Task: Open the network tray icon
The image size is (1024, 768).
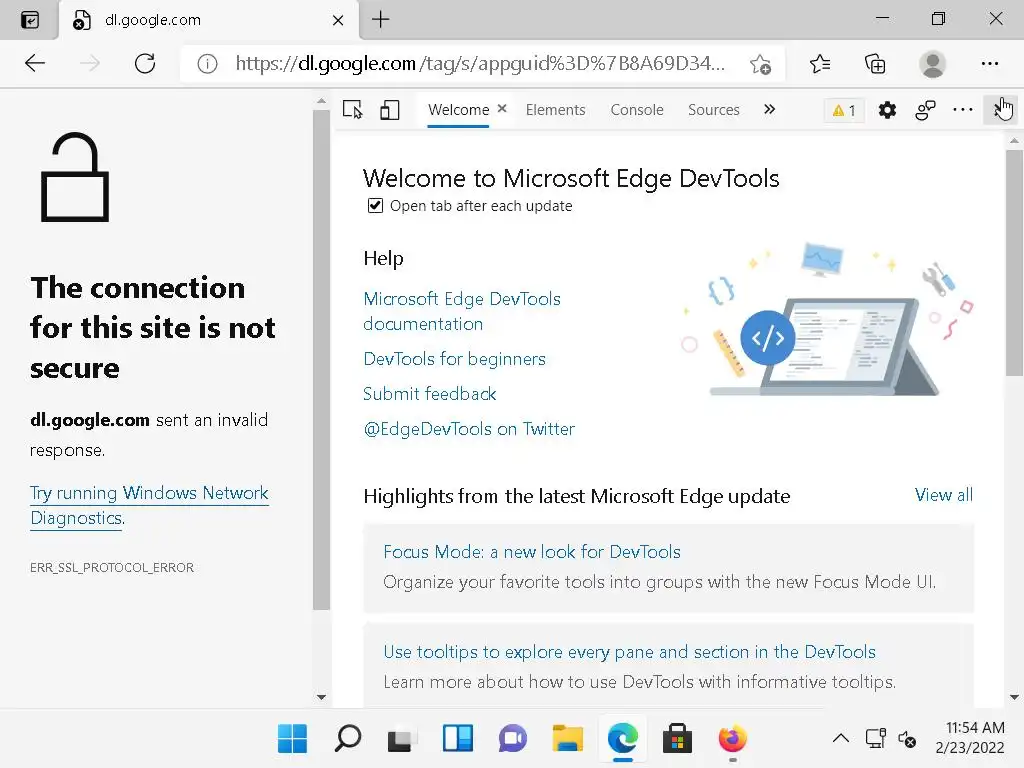Action: (875, 739)
